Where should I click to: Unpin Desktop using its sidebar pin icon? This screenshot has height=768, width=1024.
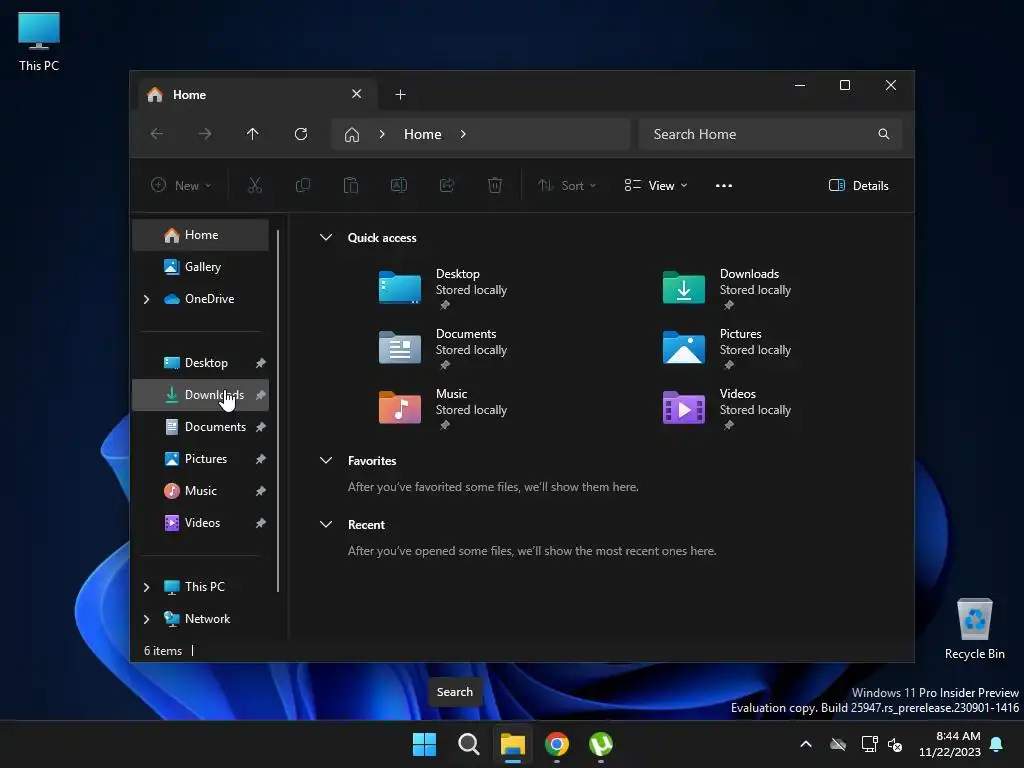pyautogui.click(x=260, y=363)
